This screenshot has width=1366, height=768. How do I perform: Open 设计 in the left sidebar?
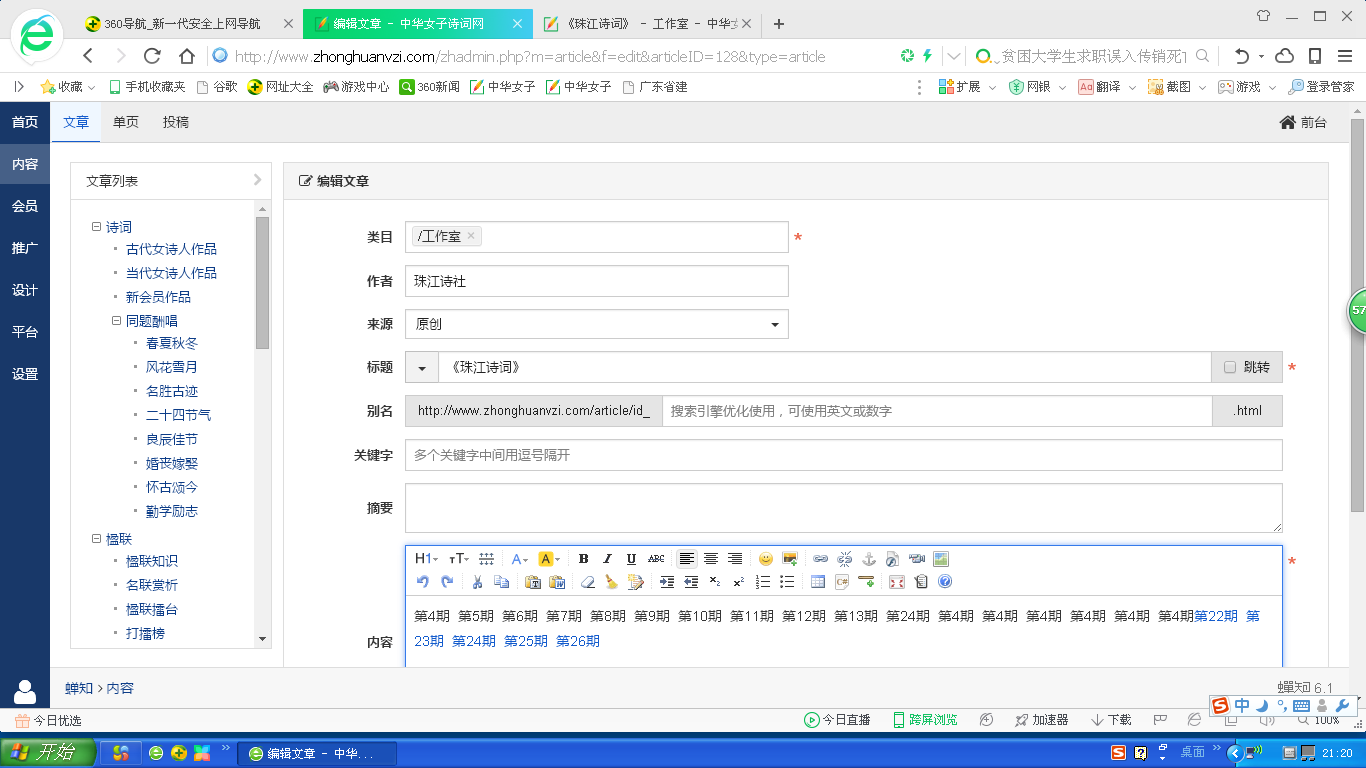25,290
